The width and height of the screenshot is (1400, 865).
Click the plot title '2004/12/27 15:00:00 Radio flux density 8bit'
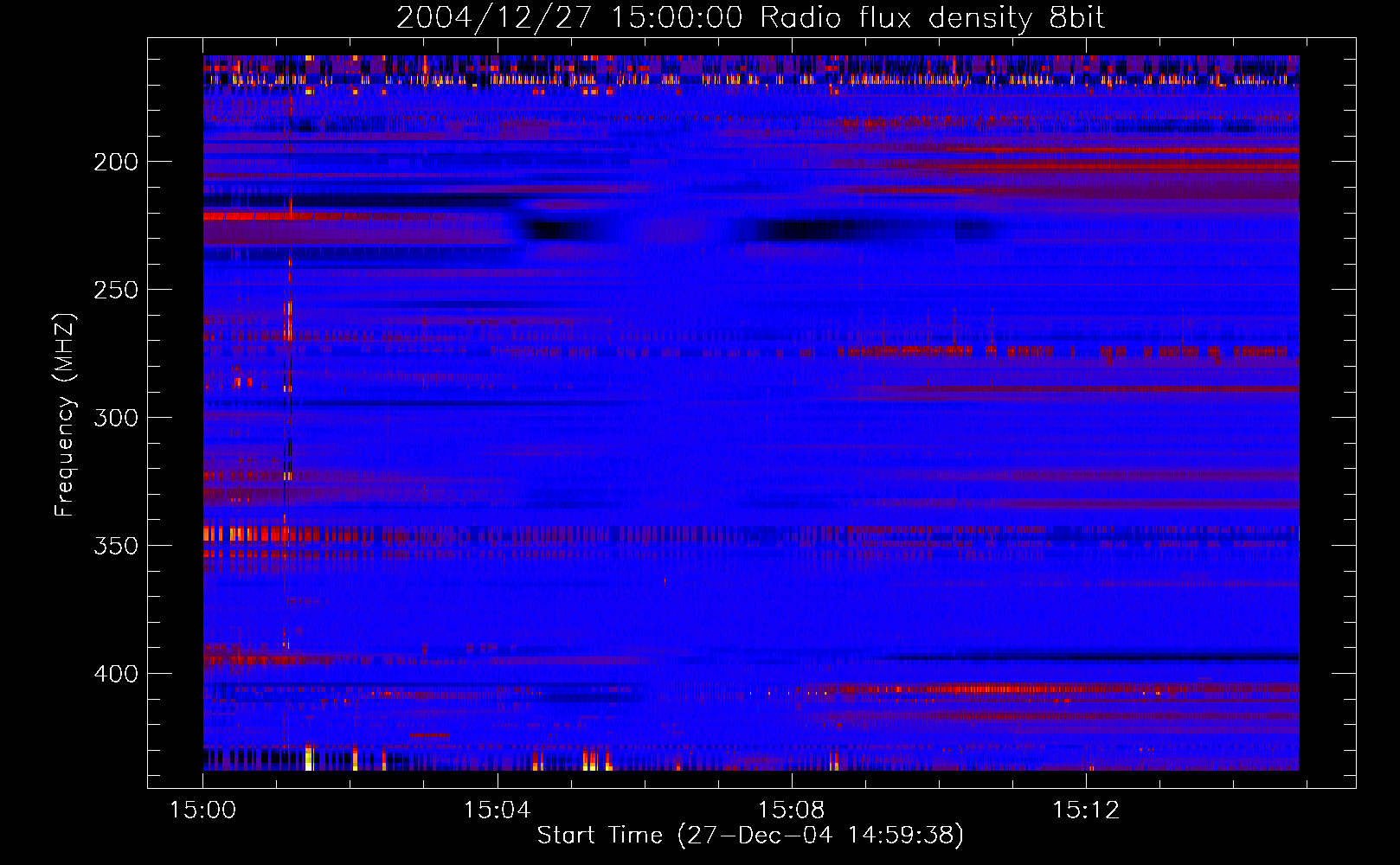[x=750, y=18]
